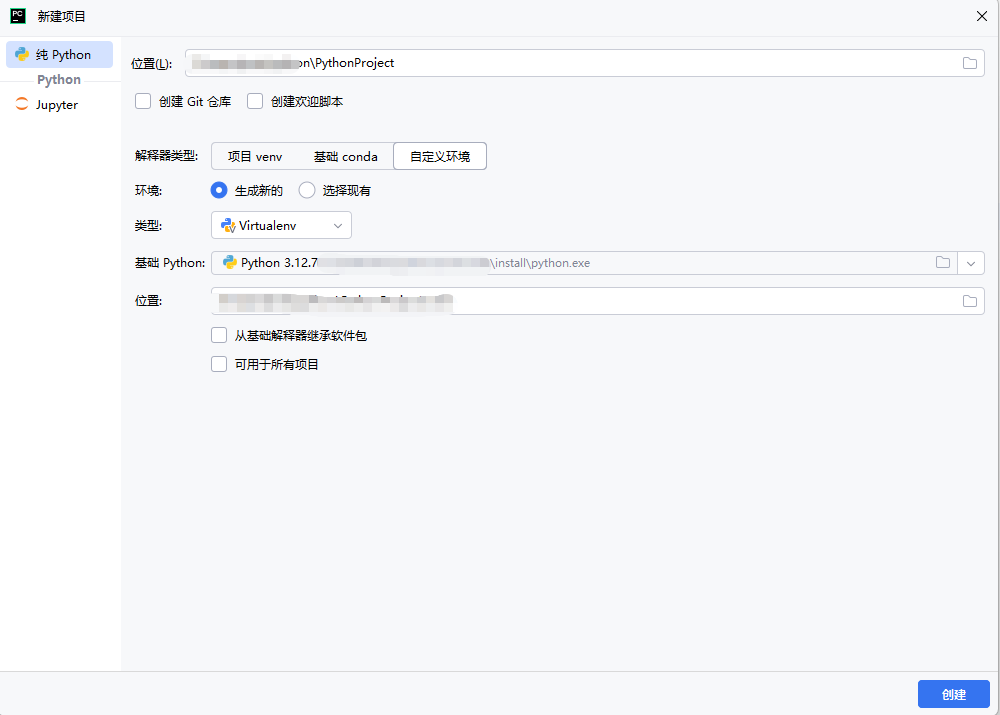Toggle make available to all projects
The width and height of the screenshot is (1000, 715).
click(219, 364)
